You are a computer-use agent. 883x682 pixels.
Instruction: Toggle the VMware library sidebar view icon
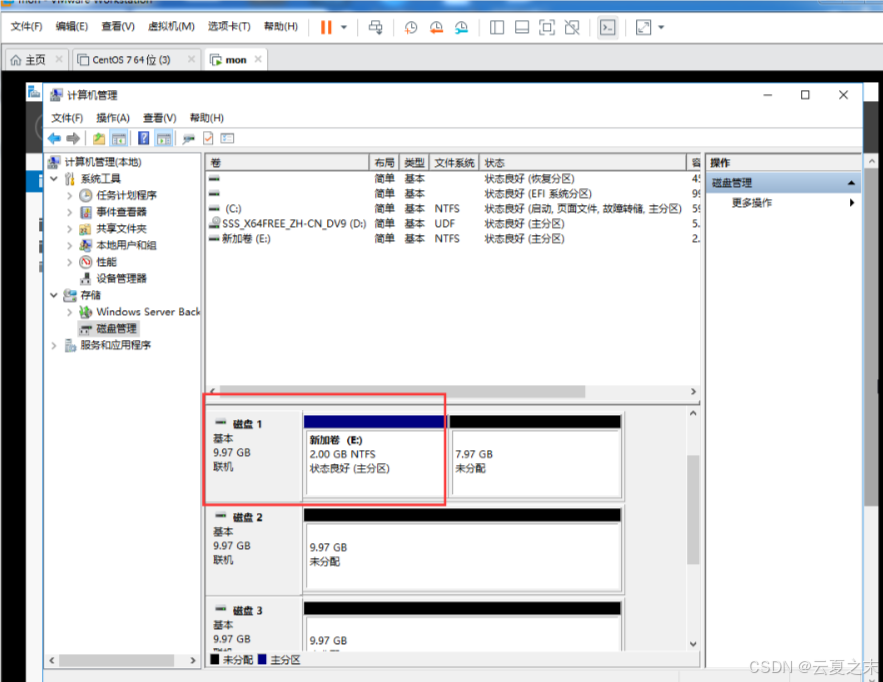click(497, 27)
